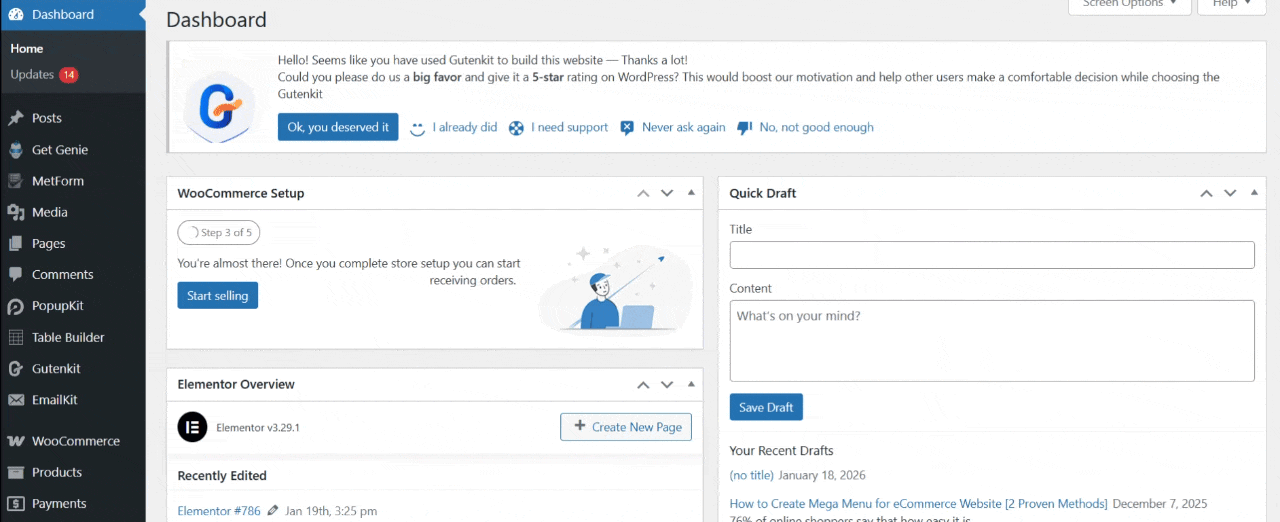Click the Step 3 of 5 progress indicator
The image size is (1280, 522).
(219, 232)
